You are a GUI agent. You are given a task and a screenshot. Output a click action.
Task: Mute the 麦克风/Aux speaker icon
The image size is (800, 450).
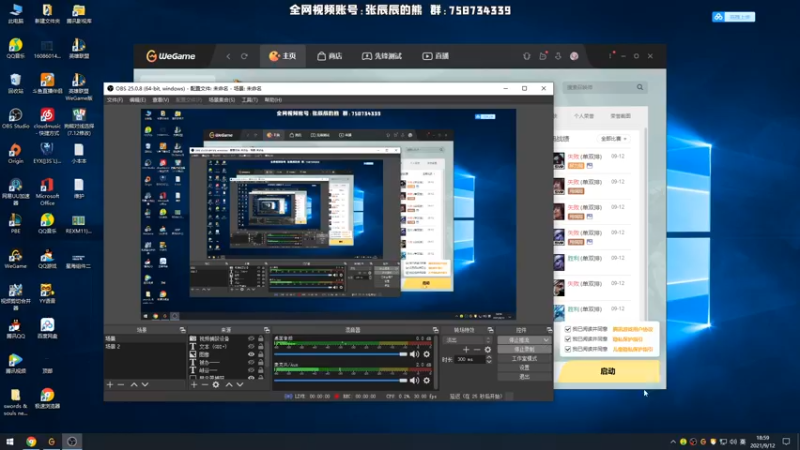pos(414,380)
